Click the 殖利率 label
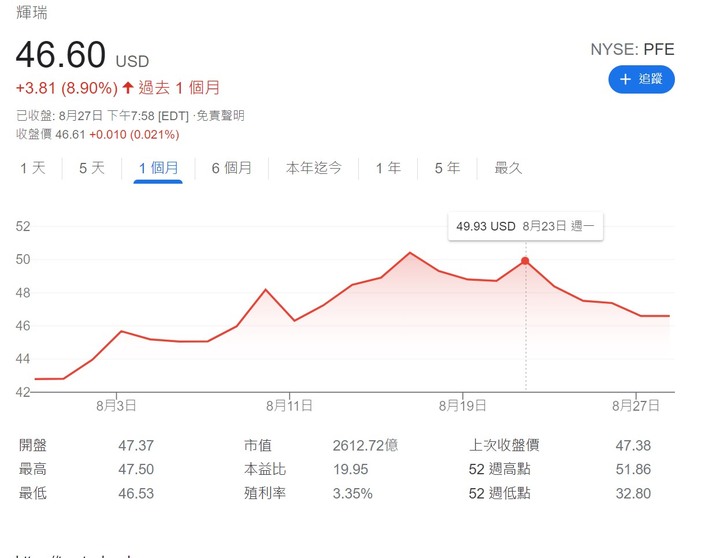This screenshot has height=558, width=720. point(265,494)
